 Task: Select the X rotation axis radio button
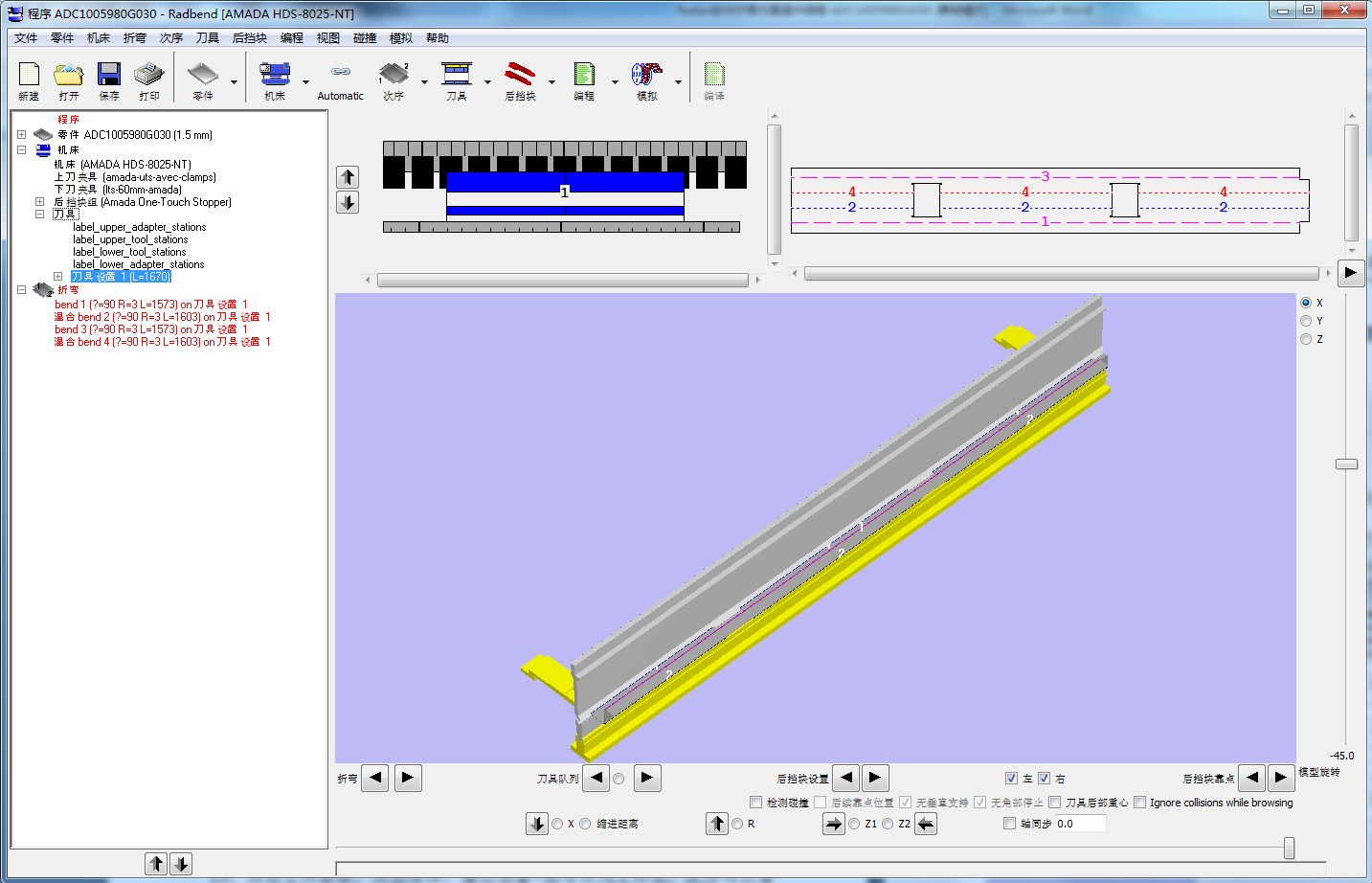point(1306,303)
